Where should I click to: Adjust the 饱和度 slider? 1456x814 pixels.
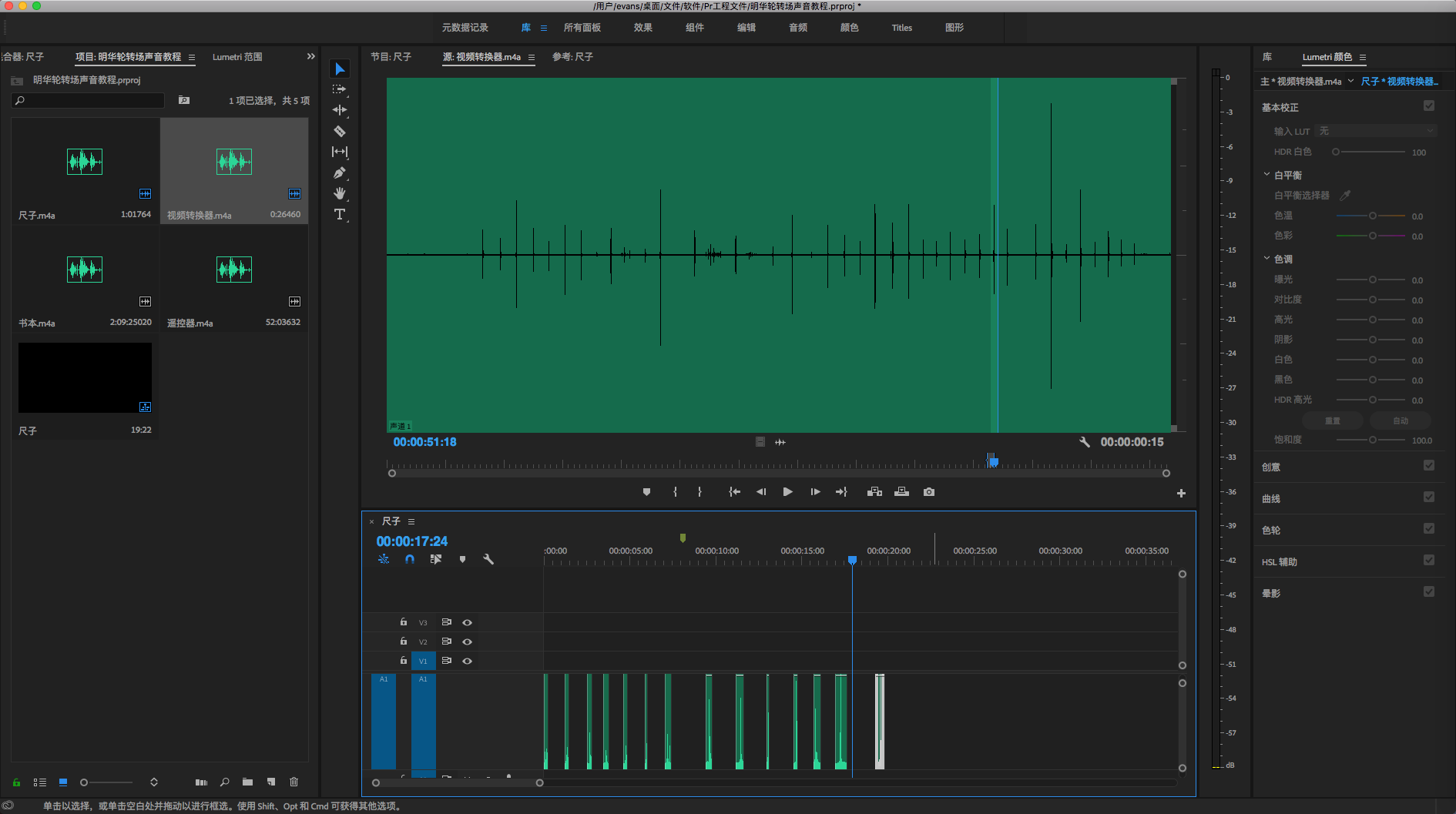click(1371, 440)
